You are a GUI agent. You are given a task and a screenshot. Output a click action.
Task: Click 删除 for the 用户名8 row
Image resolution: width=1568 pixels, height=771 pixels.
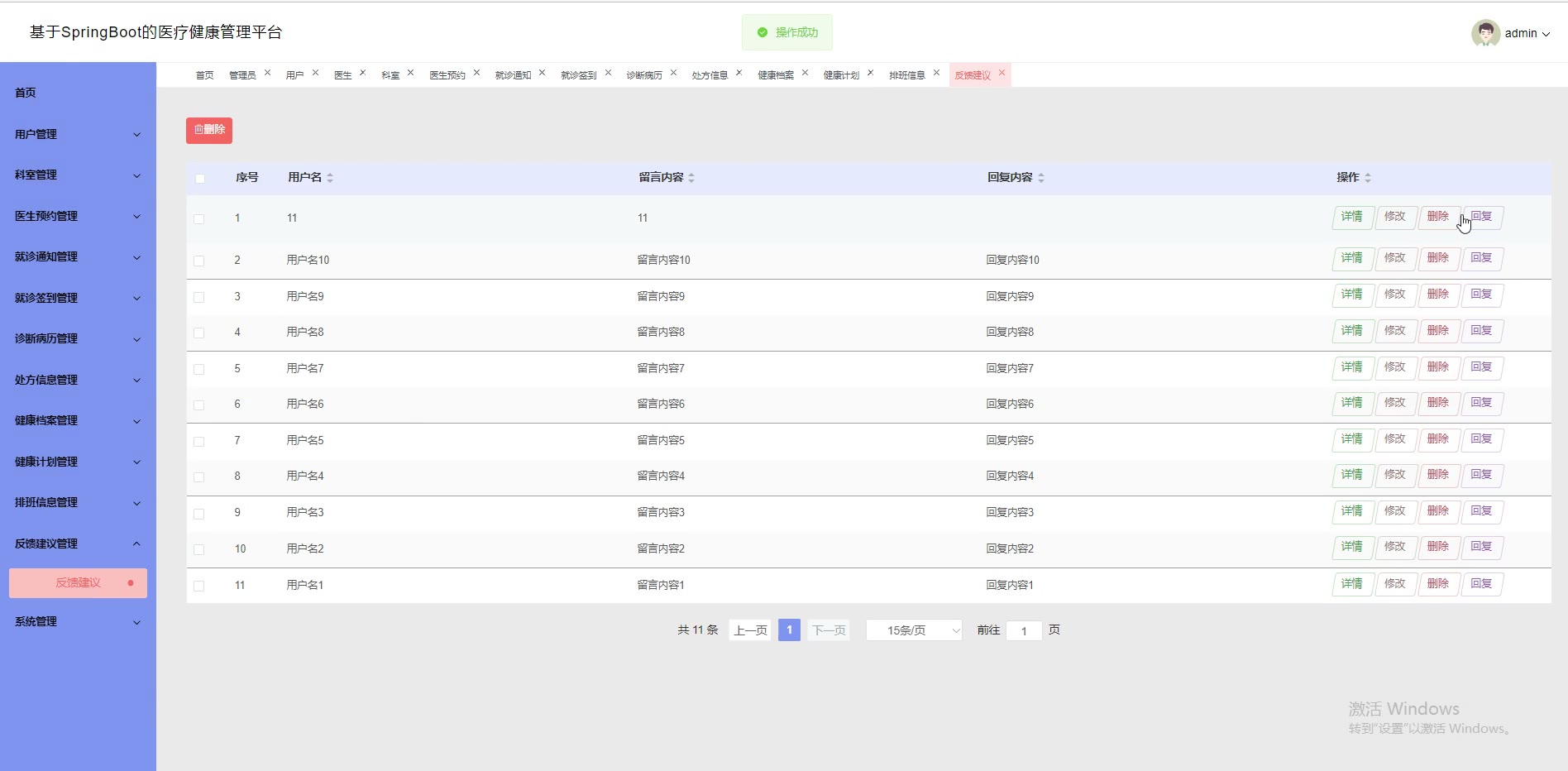(1439, 331)
